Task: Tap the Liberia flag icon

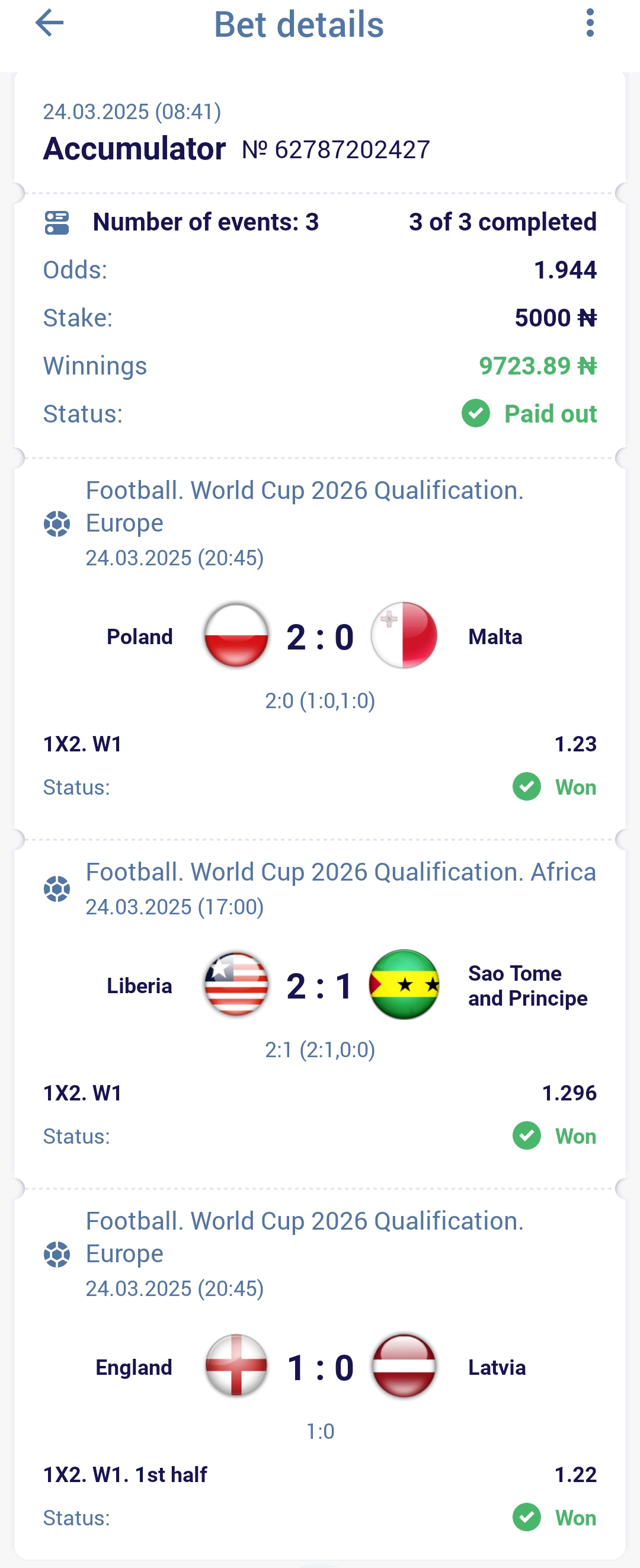Action: click(x=236, y=984)
